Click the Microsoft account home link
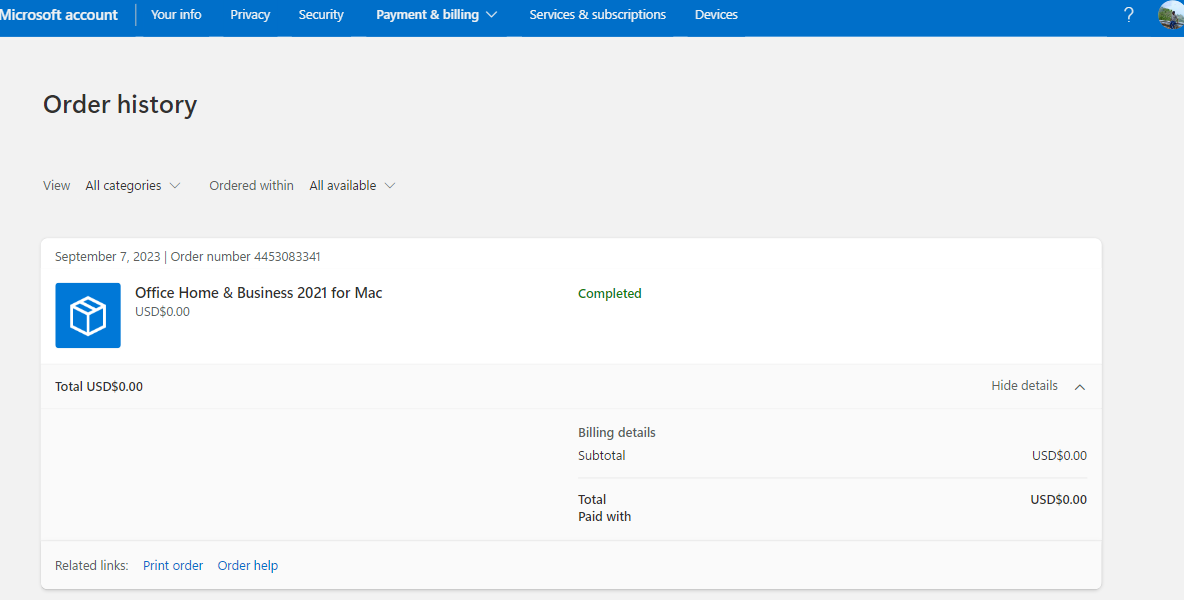 pyautogui.click(x=59, y=15)
